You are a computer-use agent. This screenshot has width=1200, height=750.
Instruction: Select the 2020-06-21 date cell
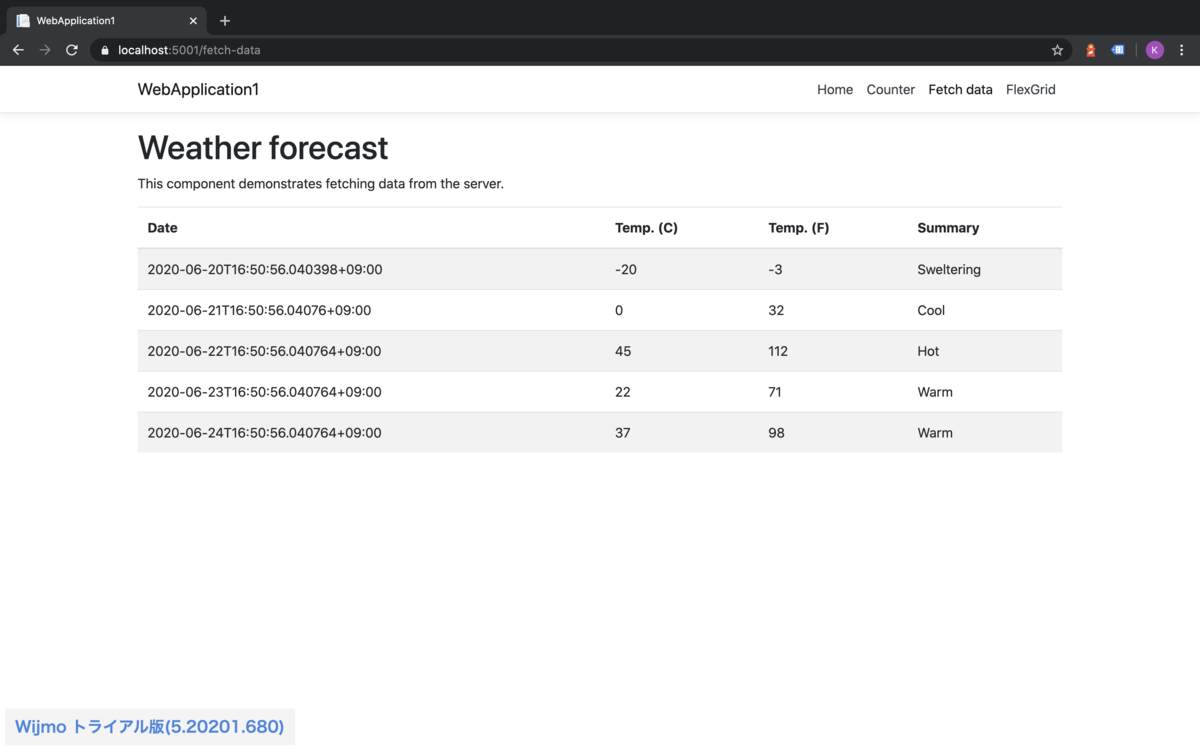pos(371,310)
